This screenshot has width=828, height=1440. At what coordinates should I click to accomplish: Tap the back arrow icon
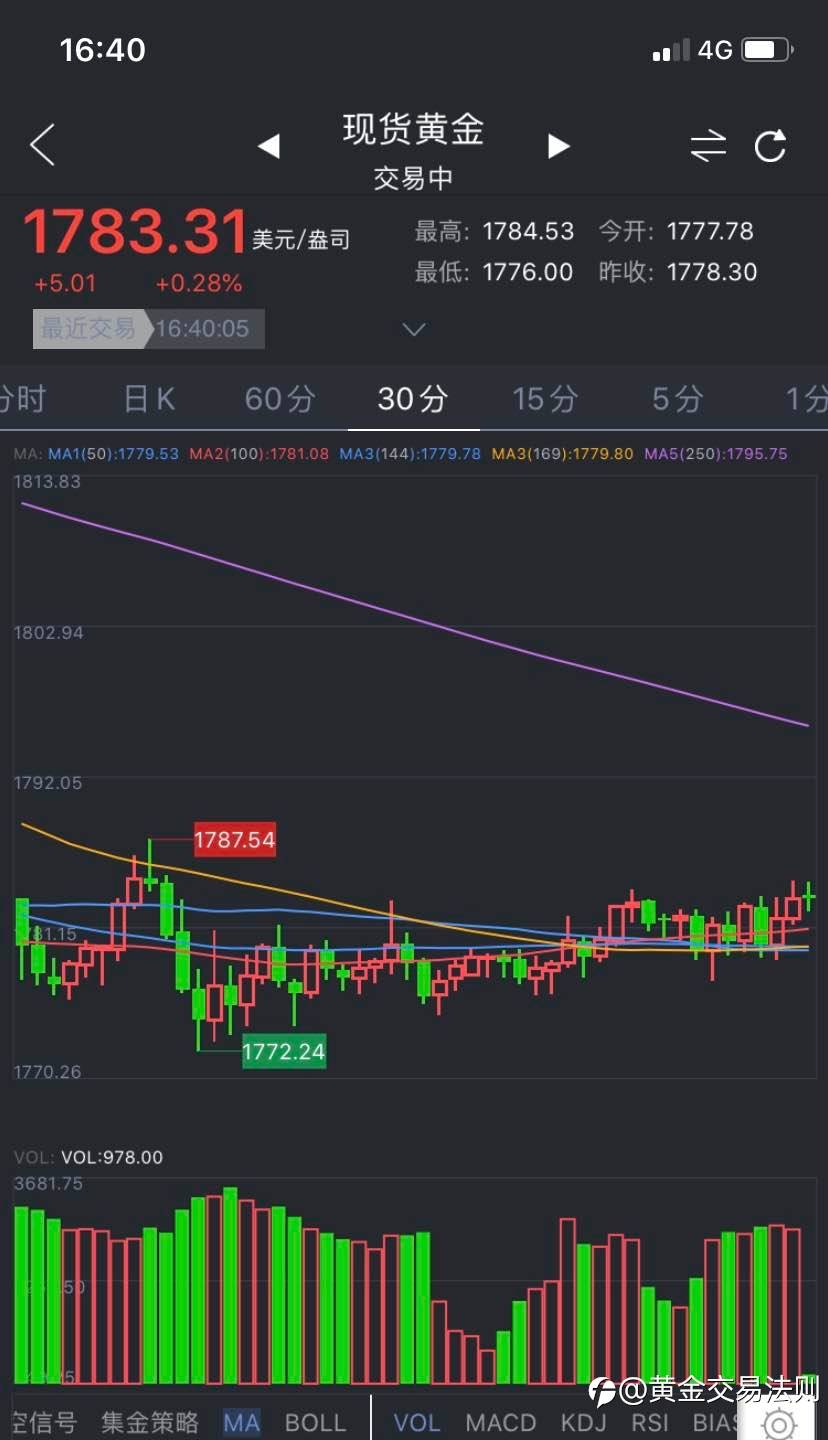tap(42, 146)
